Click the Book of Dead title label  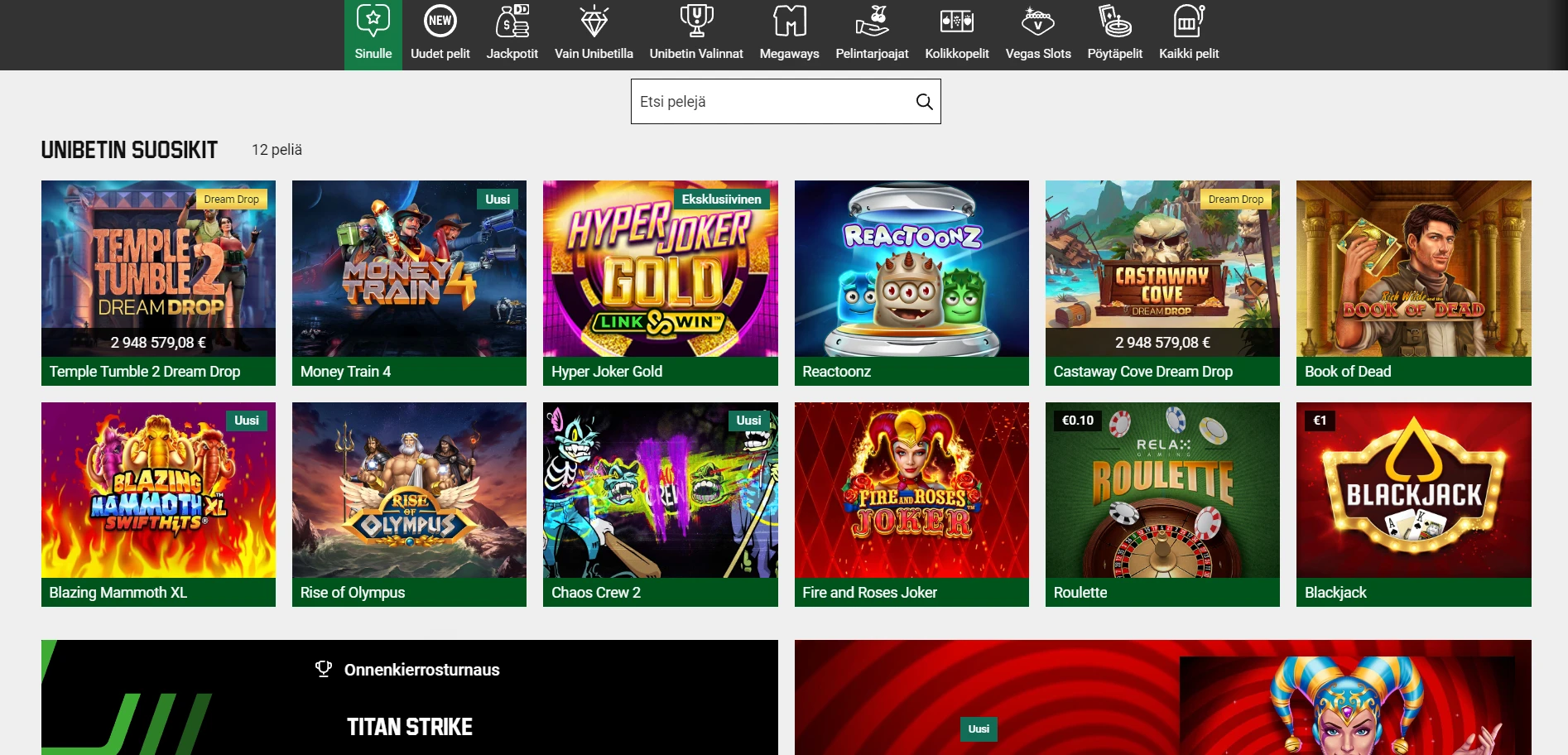(1348, 372)
